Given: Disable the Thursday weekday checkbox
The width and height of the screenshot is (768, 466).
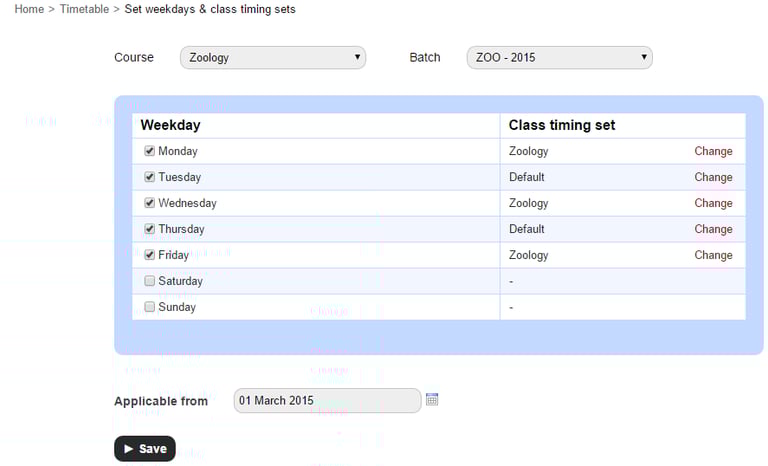Looking at the screenshot, I should [150, 229].
